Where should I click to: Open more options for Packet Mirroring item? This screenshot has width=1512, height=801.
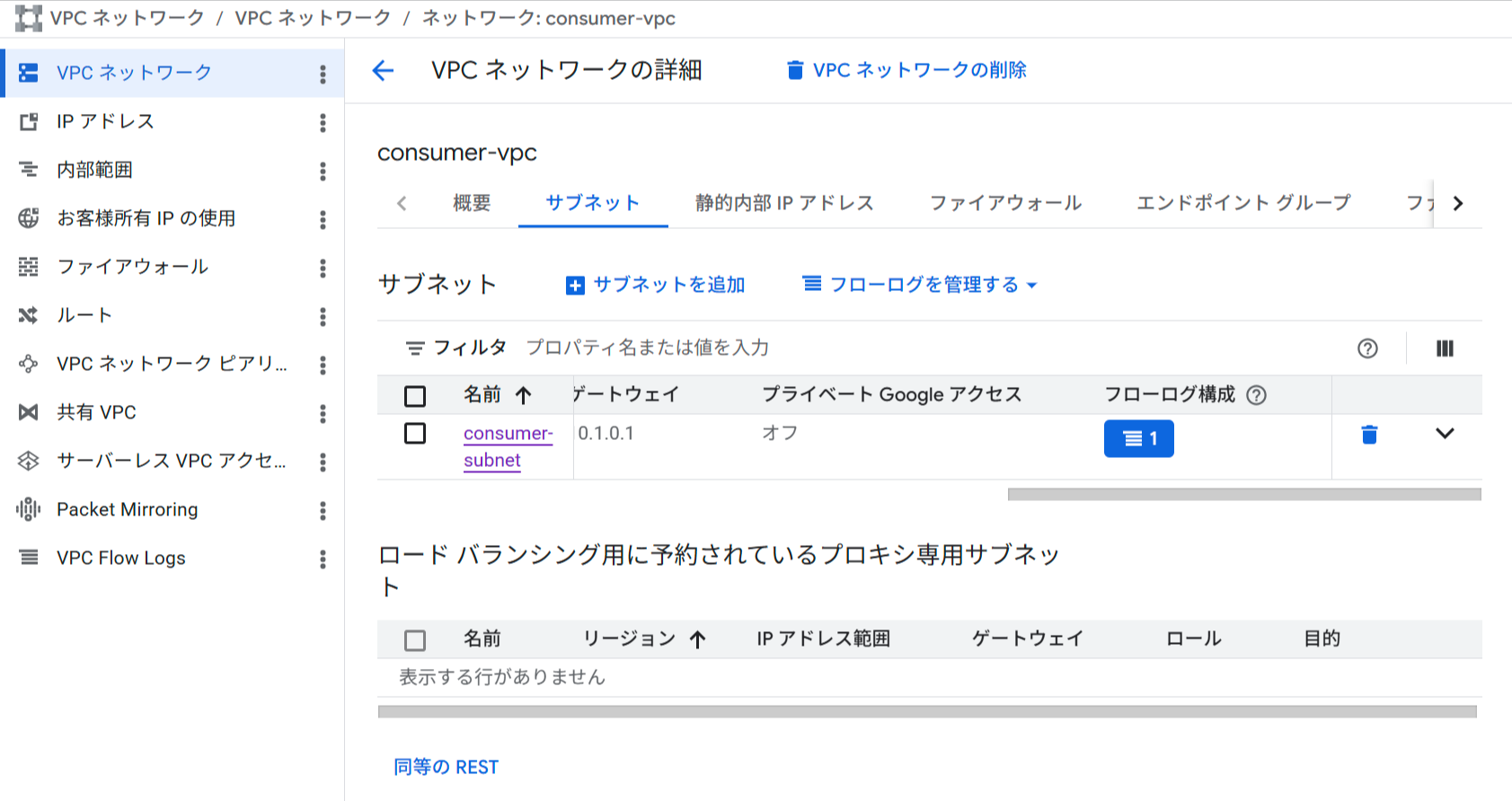tap(323, 510)
